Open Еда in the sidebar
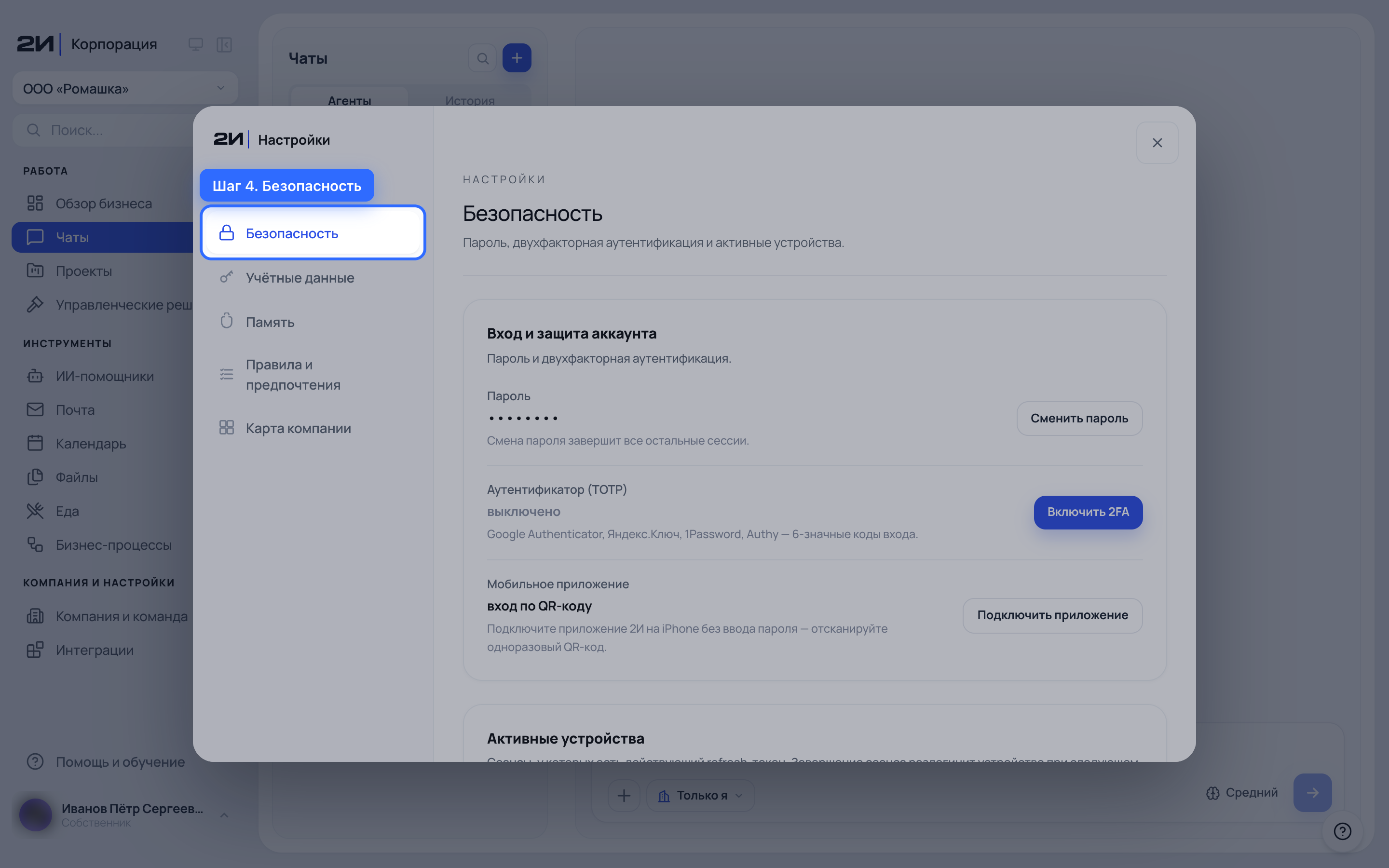The height and width of the screenshot is (868, 1389). [x=102, y=512]
